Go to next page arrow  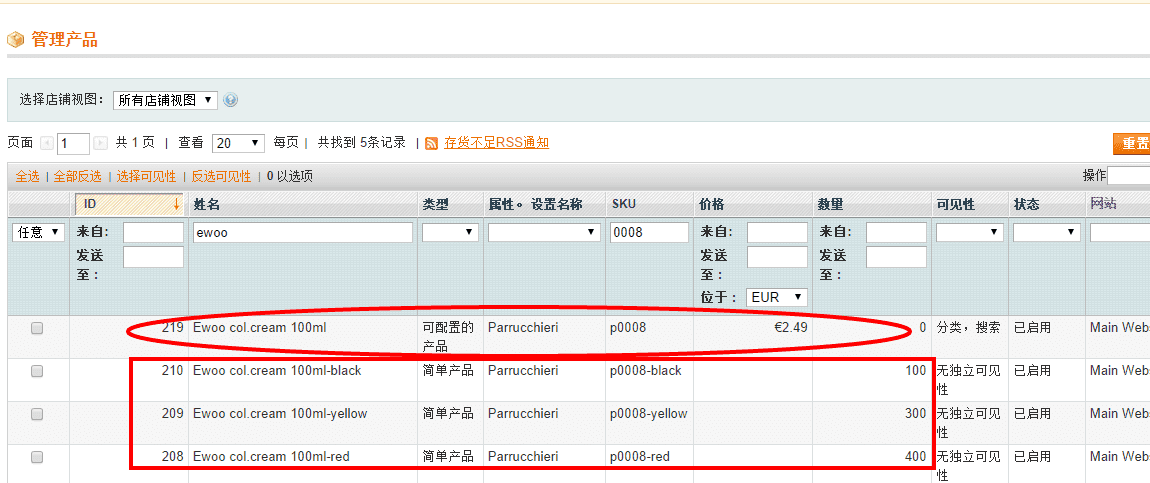tap(101, 144)
